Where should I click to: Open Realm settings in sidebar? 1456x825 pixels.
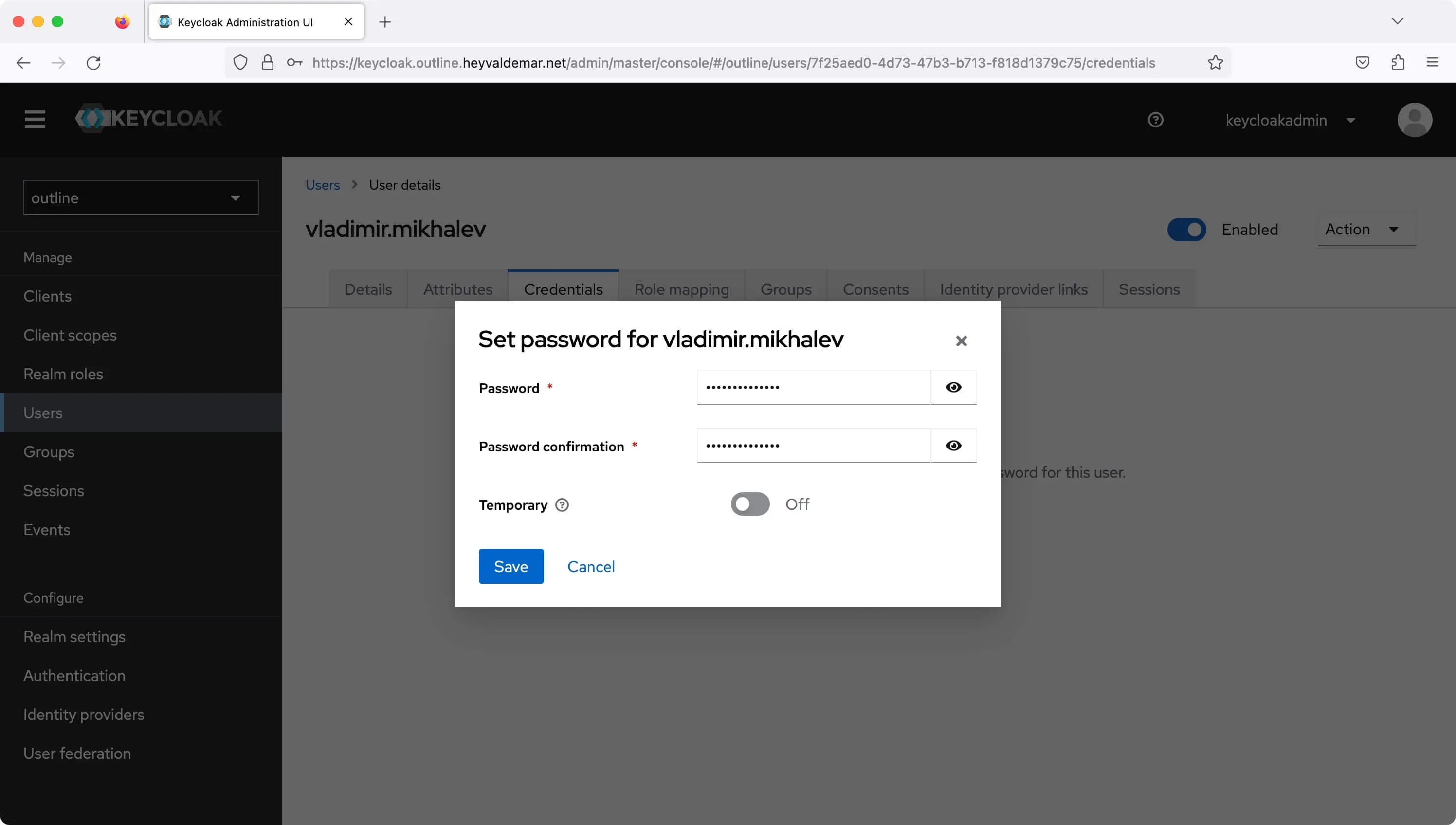(141, 636)
